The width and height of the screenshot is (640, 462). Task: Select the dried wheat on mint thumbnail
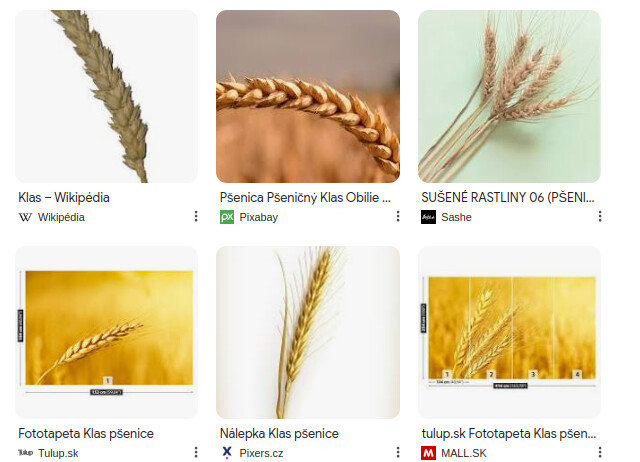click(x=509, y=96)
